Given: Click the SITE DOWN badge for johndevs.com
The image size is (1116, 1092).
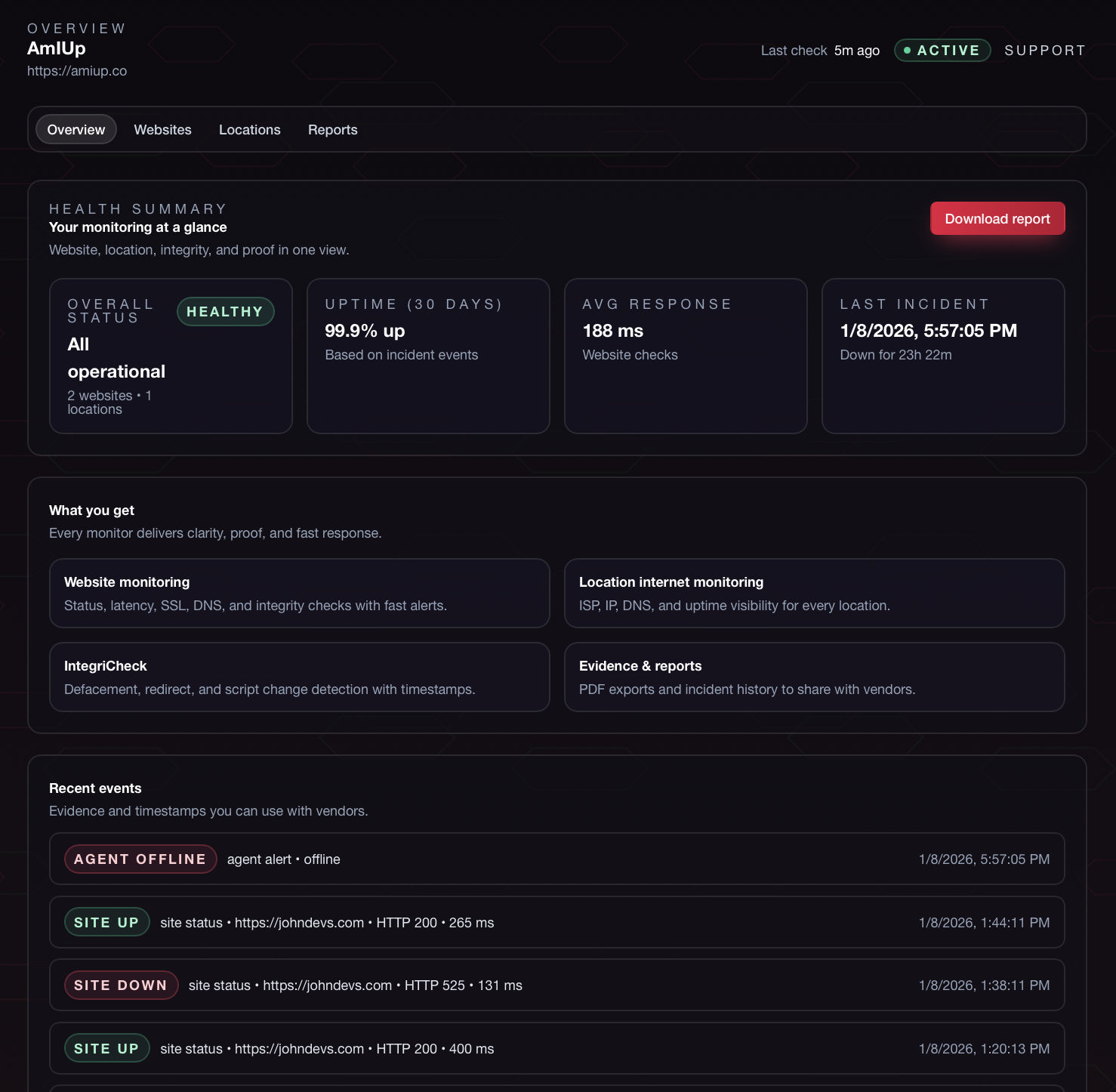Looking at the screenshot, I should [x=121, y=985].
